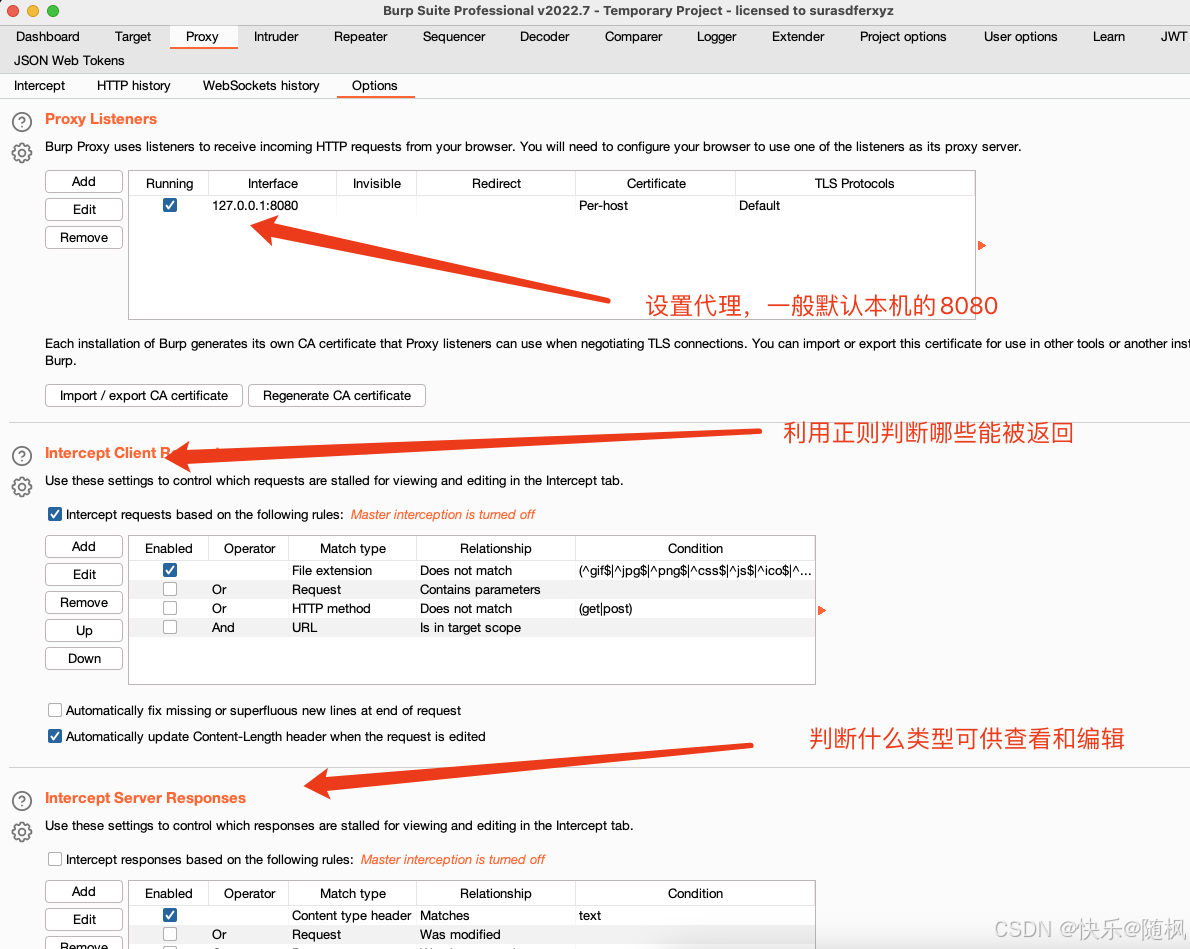Image resolution: width=1190 pixels, height=949 pixels.
Task: Expand the client request rules side arrow
Action: [x=821, y=610]
